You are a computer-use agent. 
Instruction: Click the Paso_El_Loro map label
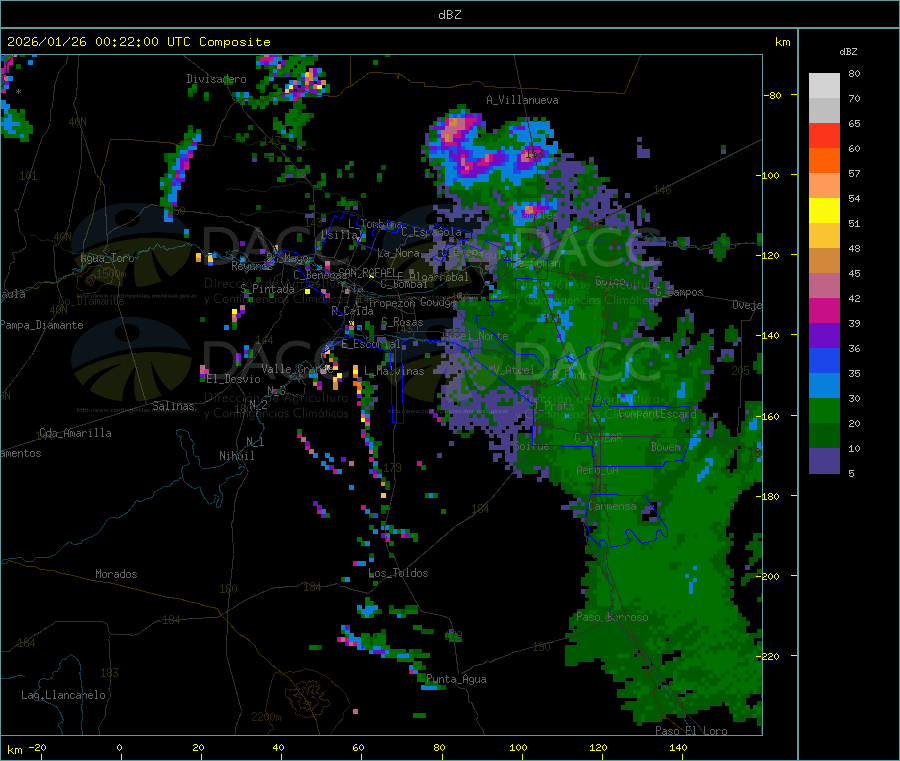pos(692,731)
